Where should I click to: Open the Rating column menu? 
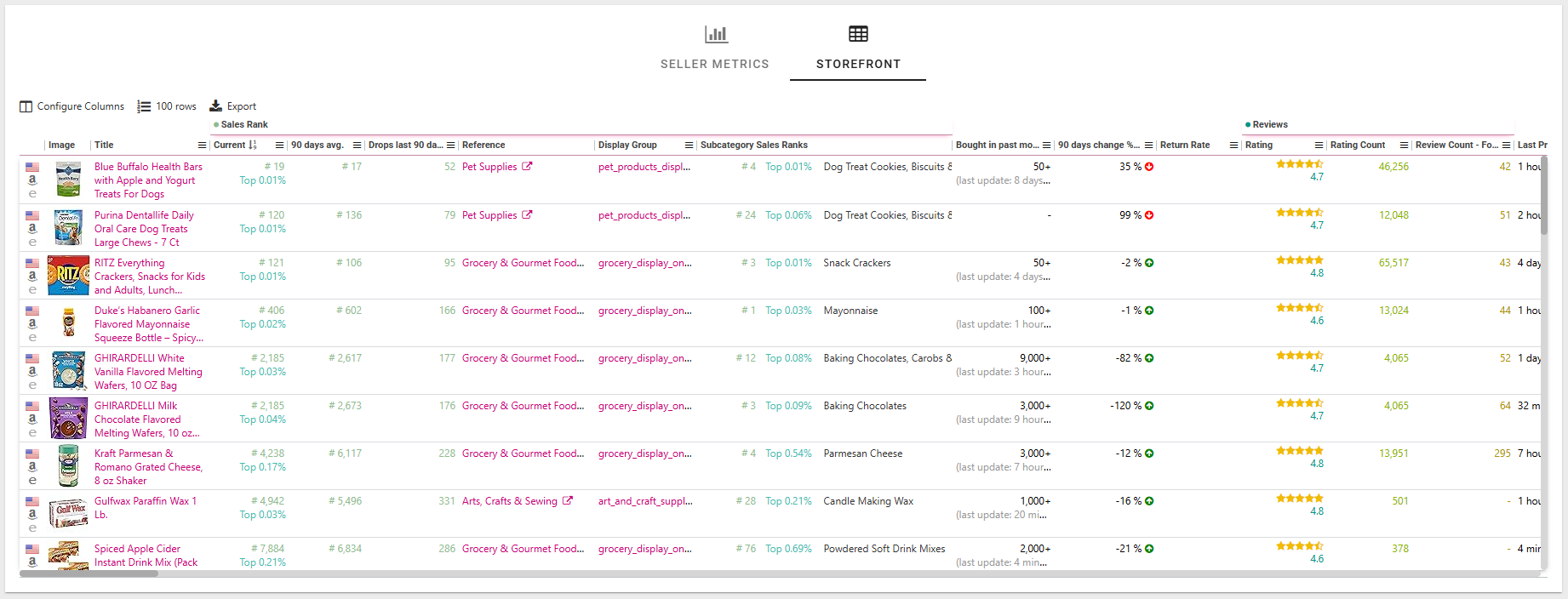(x=1319, y=145)
